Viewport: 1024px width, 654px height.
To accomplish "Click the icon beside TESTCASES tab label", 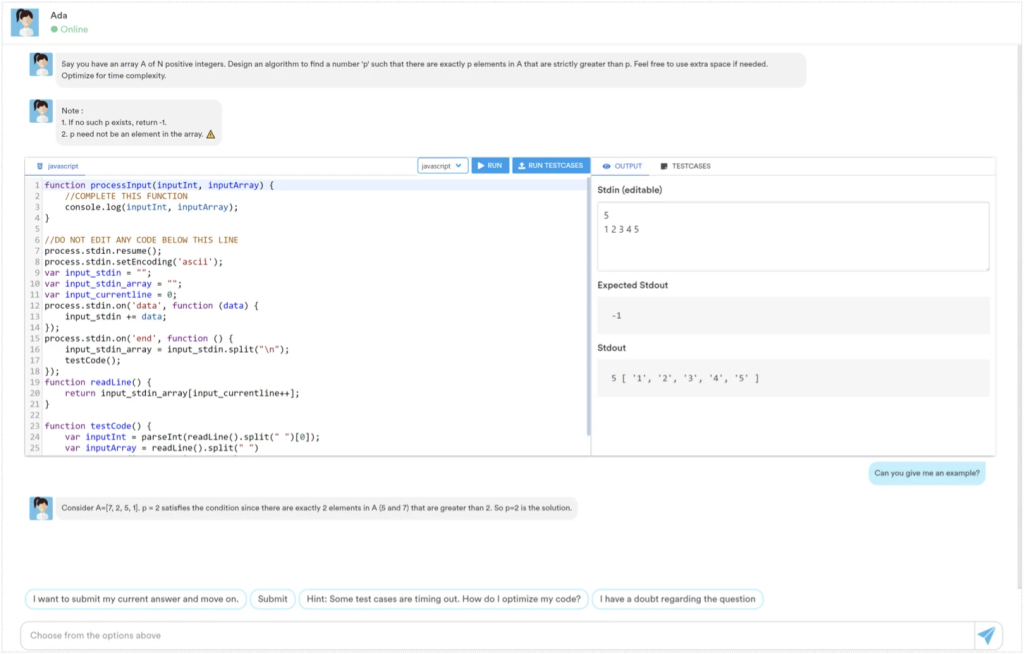I will [664, 166].
